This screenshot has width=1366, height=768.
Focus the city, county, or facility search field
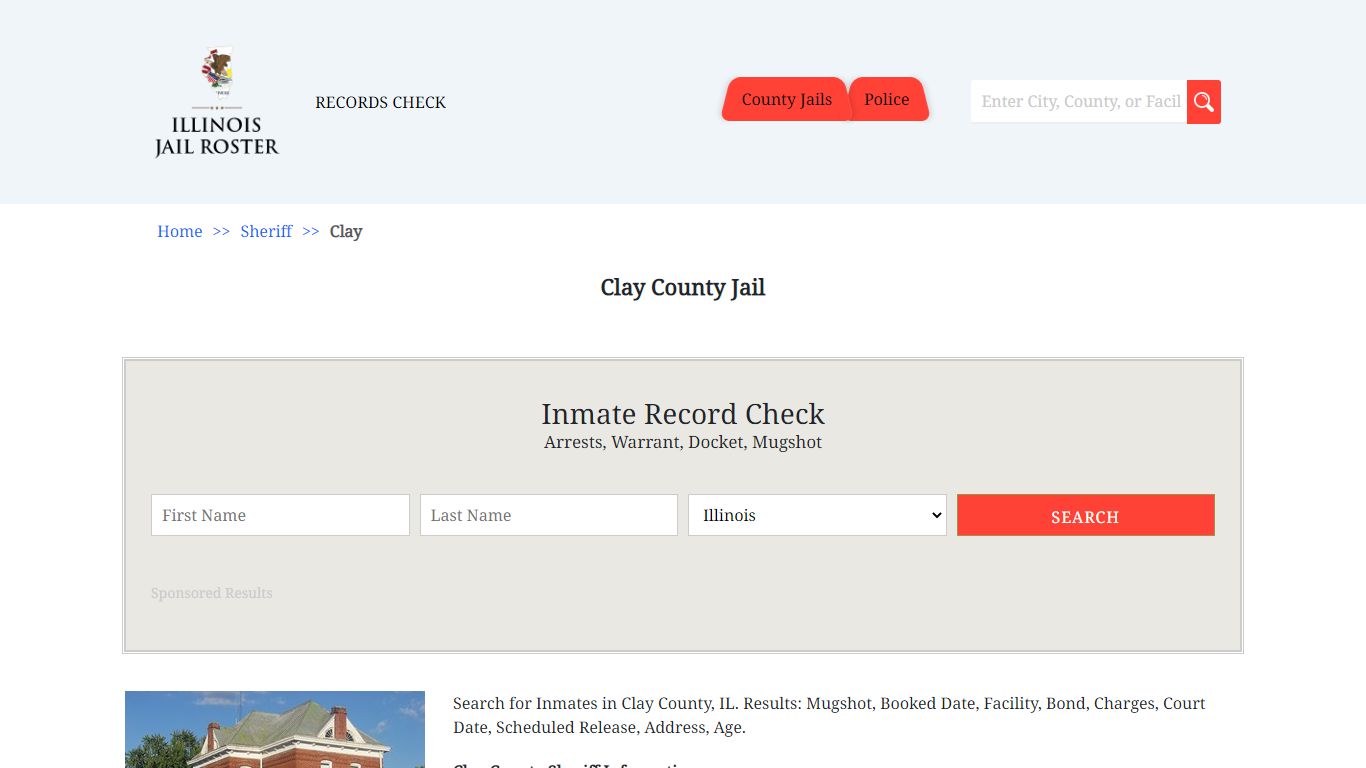point(1079,102)
